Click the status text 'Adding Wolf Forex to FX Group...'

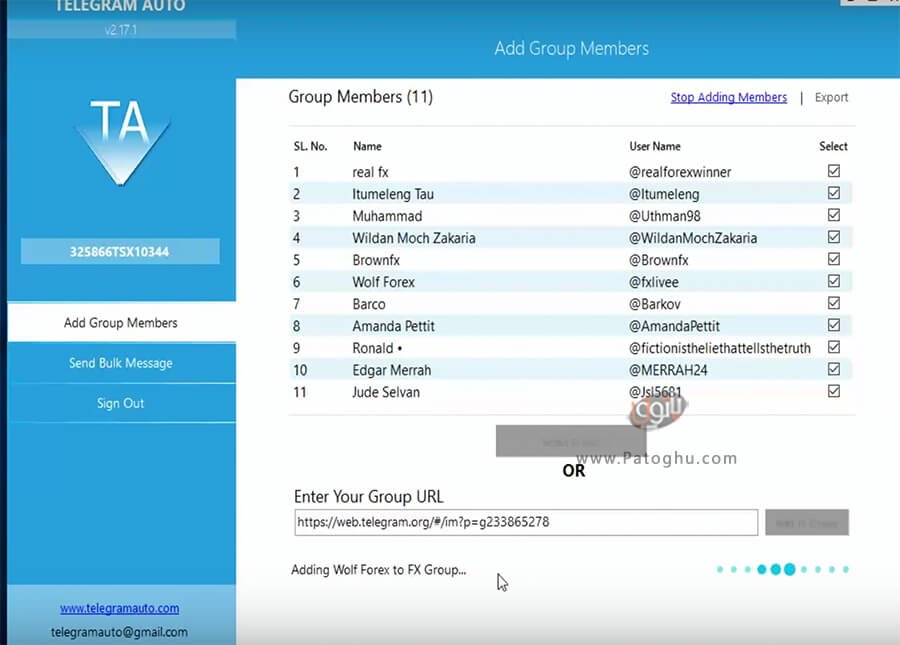378,570
